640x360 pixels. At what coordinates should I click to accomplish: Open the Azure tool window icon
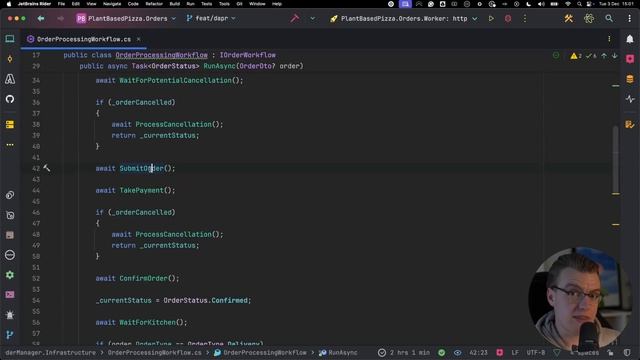10,79
